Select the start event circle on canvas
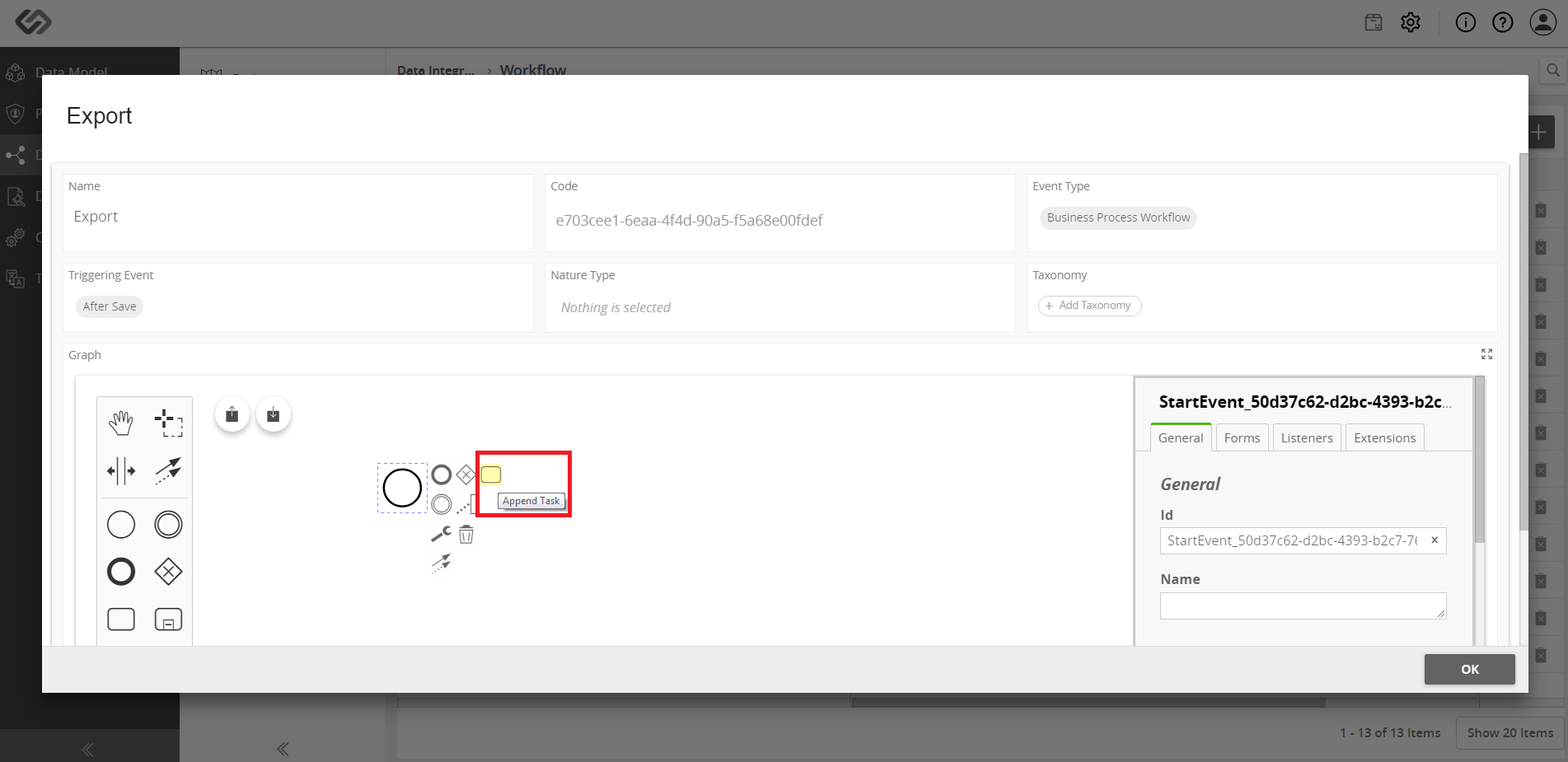The image size is (1568, 762). click(x=402, y=488)
